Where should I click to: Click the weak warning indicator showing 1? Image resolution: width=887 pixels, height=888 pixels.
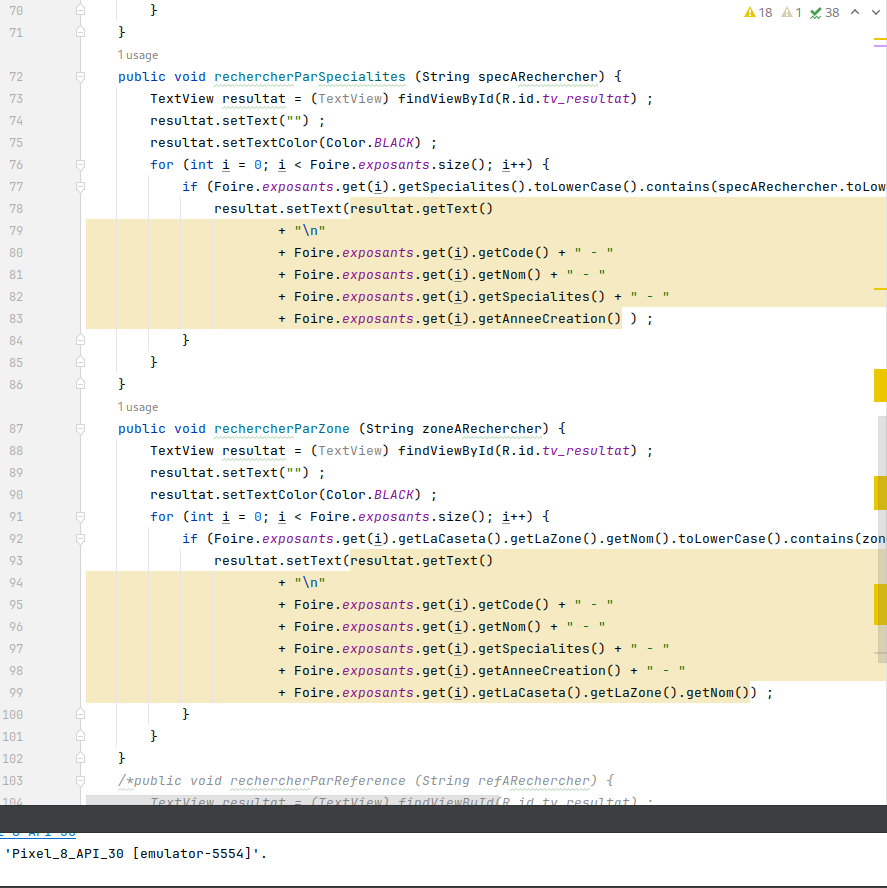pos(792,13)
